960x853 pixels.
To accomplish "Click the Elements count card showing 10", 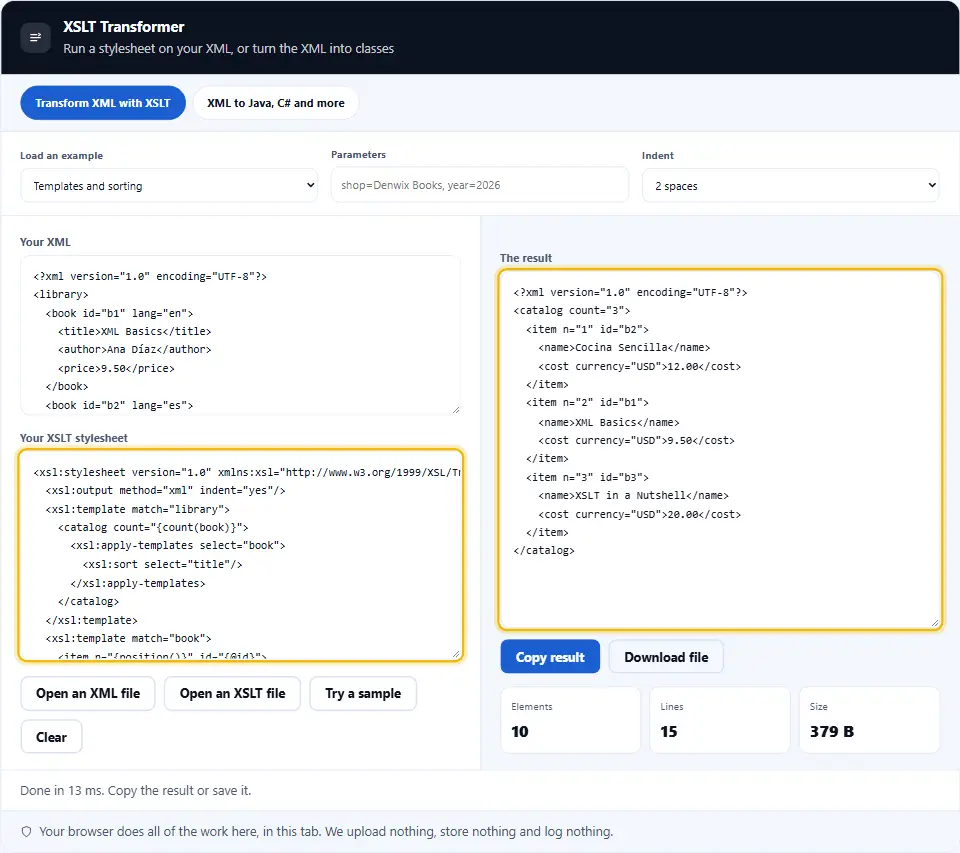I will coord(571,720).
